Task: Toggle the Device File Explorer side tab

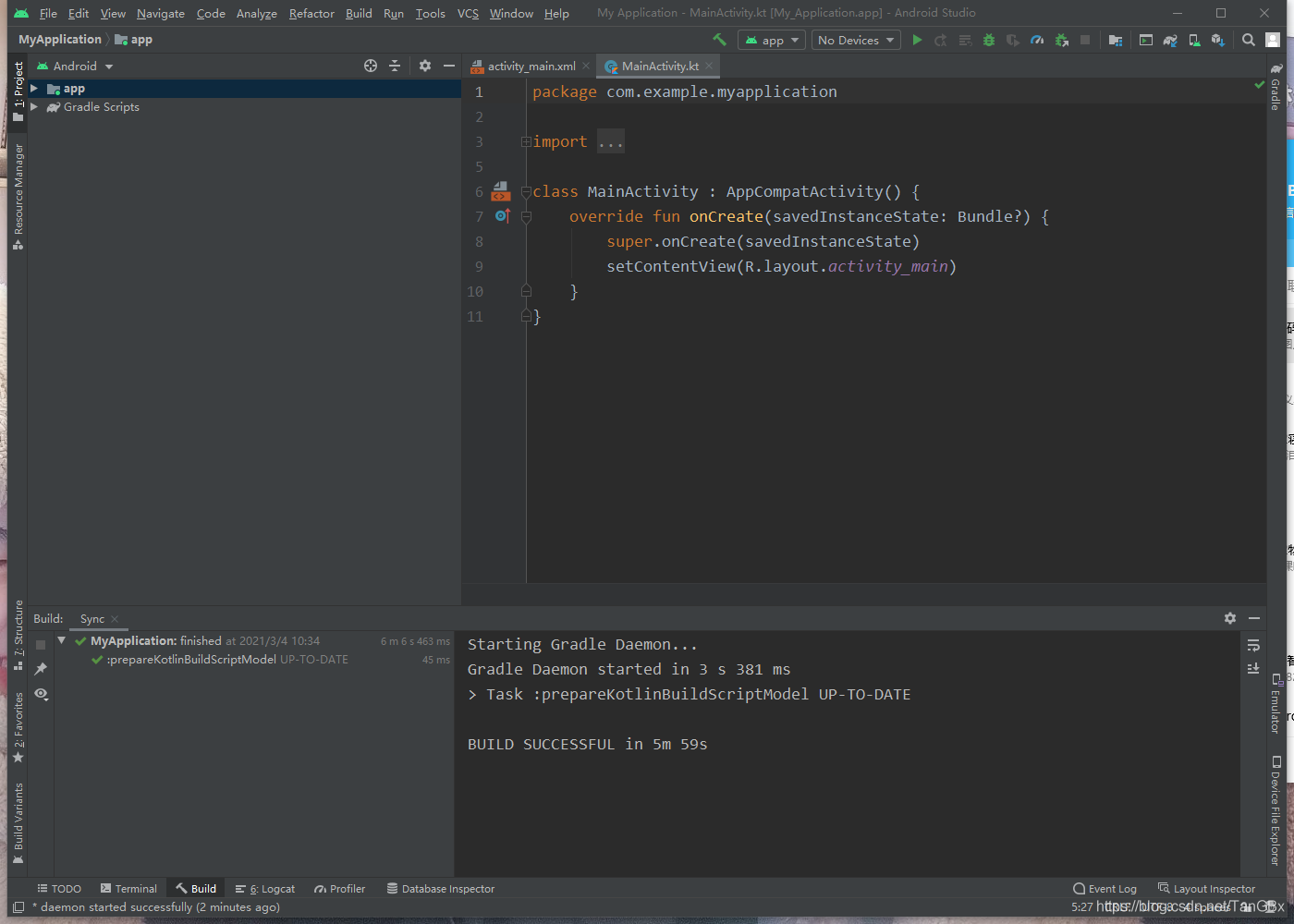Action: 1276,810
